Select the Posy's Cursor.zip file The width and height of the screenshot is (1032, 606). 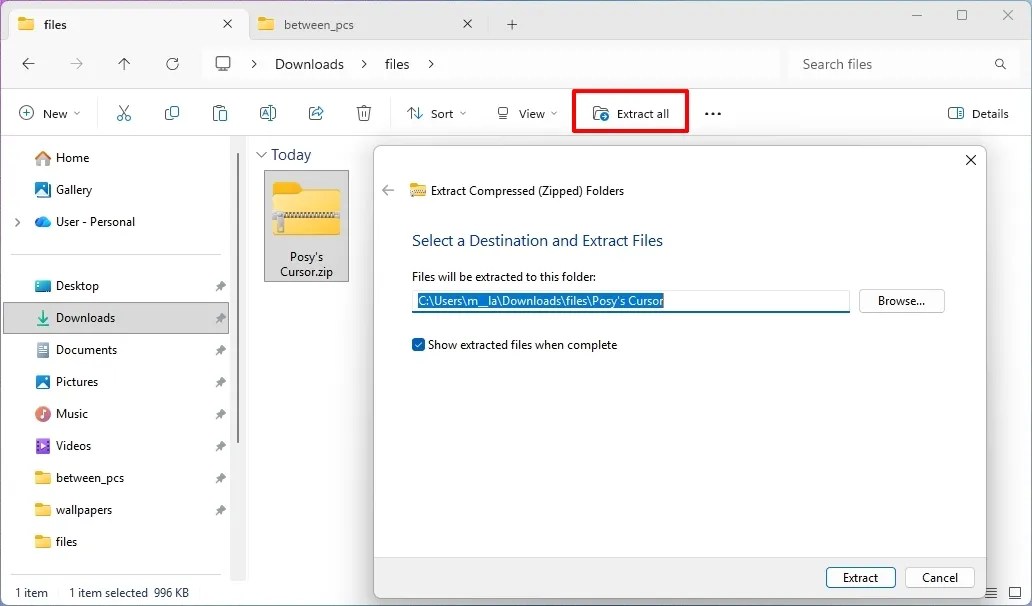(x=307, y=226)
